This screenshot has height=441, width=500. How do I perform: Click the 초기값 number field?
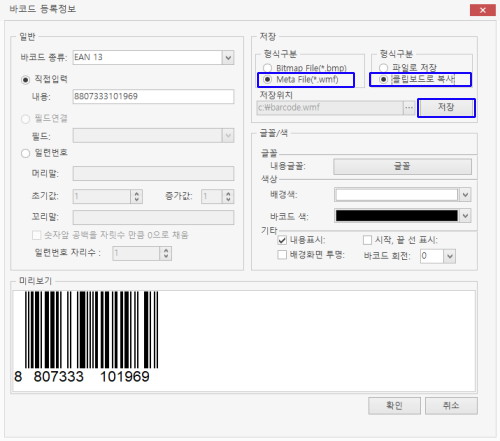102,196
